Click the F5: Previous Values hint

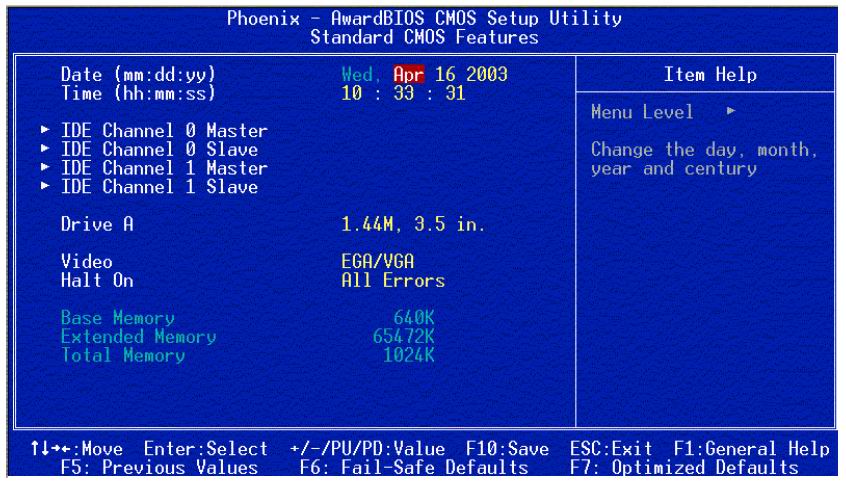[159, 467]
